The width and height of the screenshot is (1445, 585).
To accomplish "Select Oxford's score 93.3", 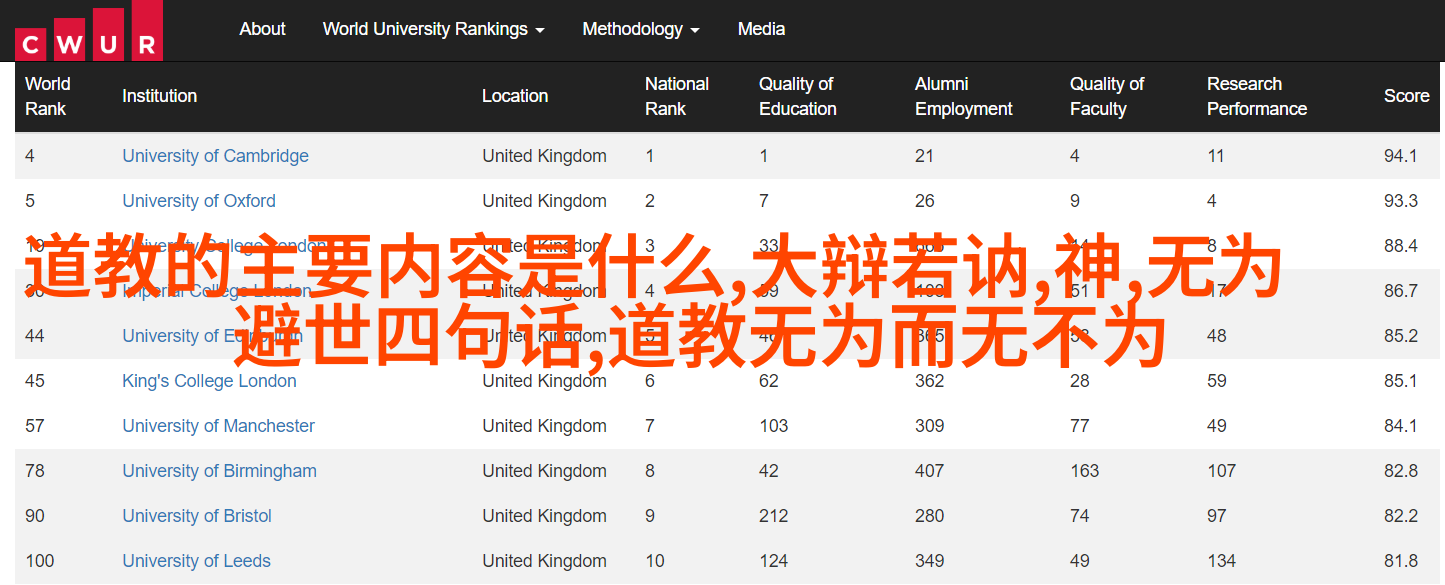I will click(1401, 201).
